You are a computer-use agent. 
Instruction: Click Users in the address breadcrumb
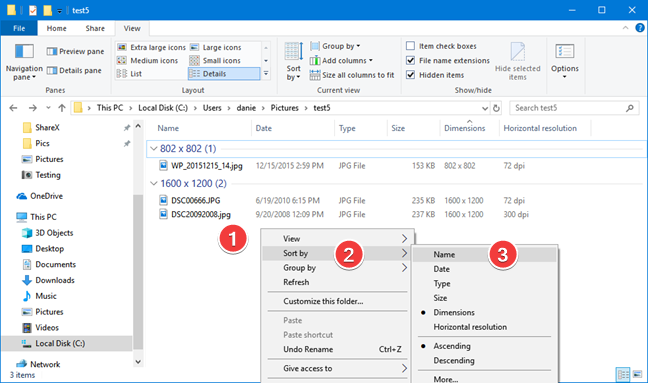212,108
